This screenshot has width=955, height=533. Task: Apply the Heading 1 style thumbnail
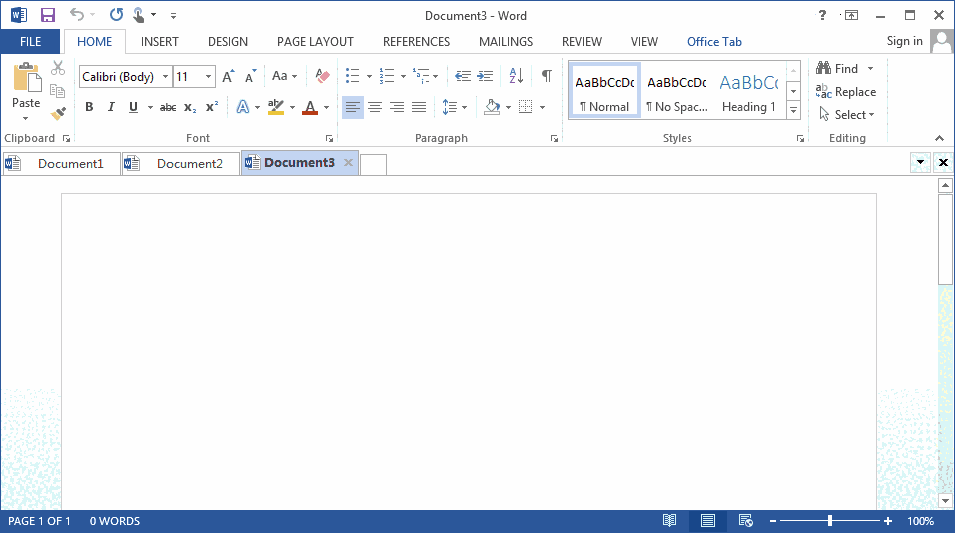748,92
